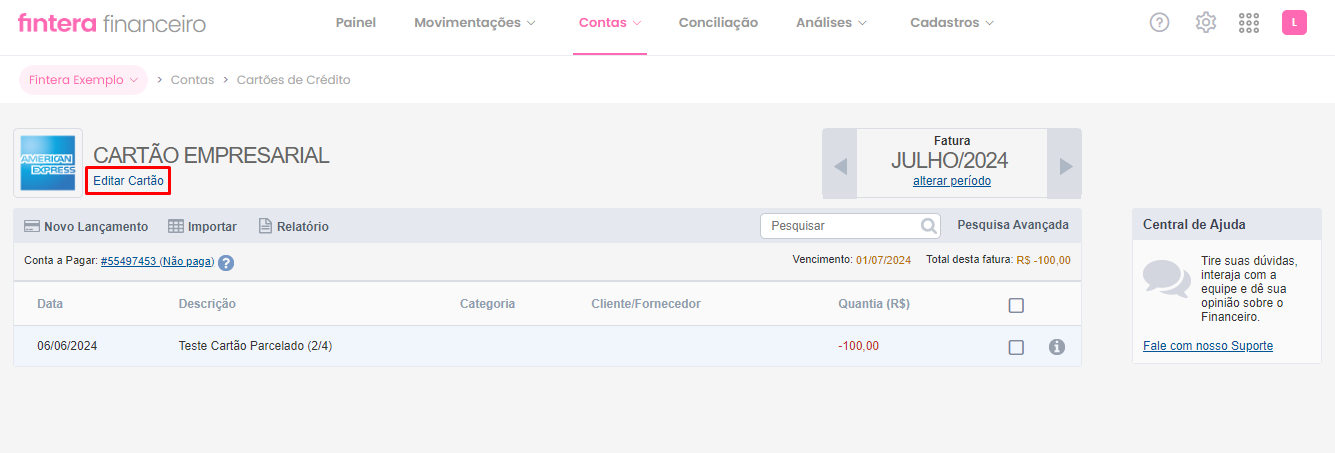Click the Central de Ajuda heading
The width and height of the screenshot is (1335, 453).
tap(1194, 225)
